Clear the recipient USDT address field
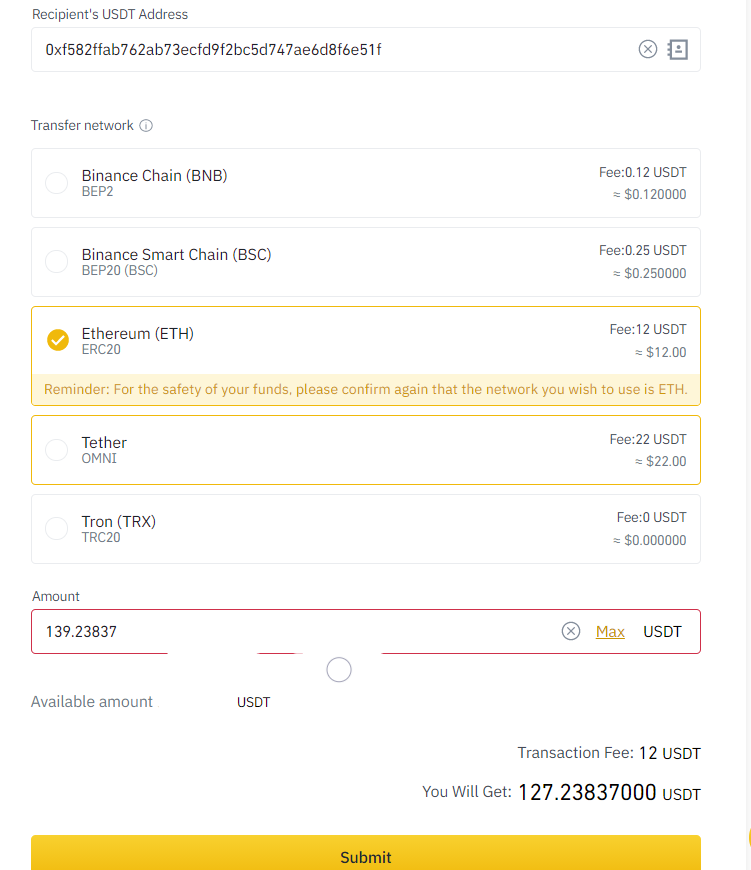This screenshot has height=870, width=751. 647,49
